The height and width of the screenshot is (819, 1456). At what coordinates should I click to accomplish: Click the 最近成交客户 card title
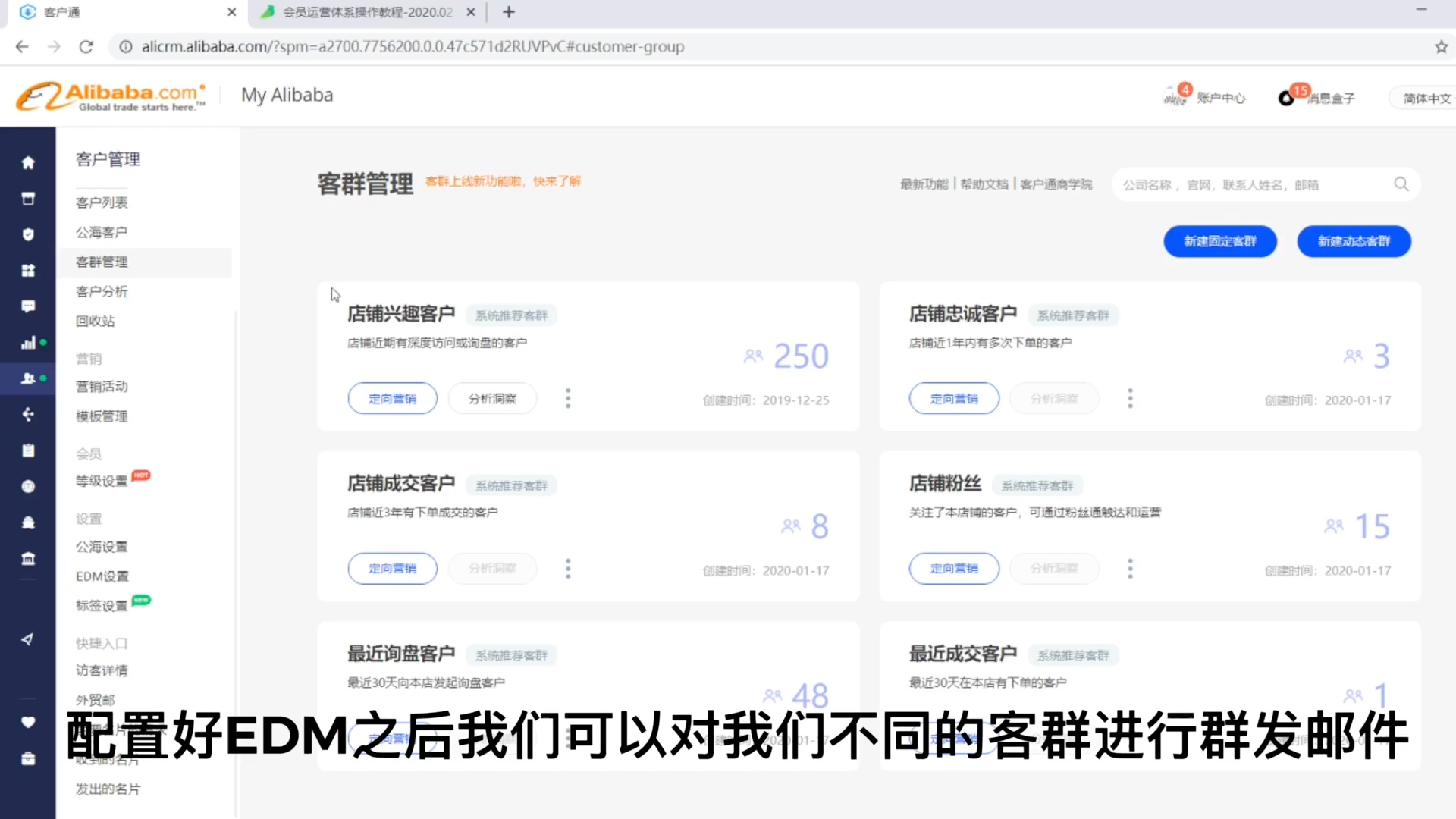(x=963, y=654)
